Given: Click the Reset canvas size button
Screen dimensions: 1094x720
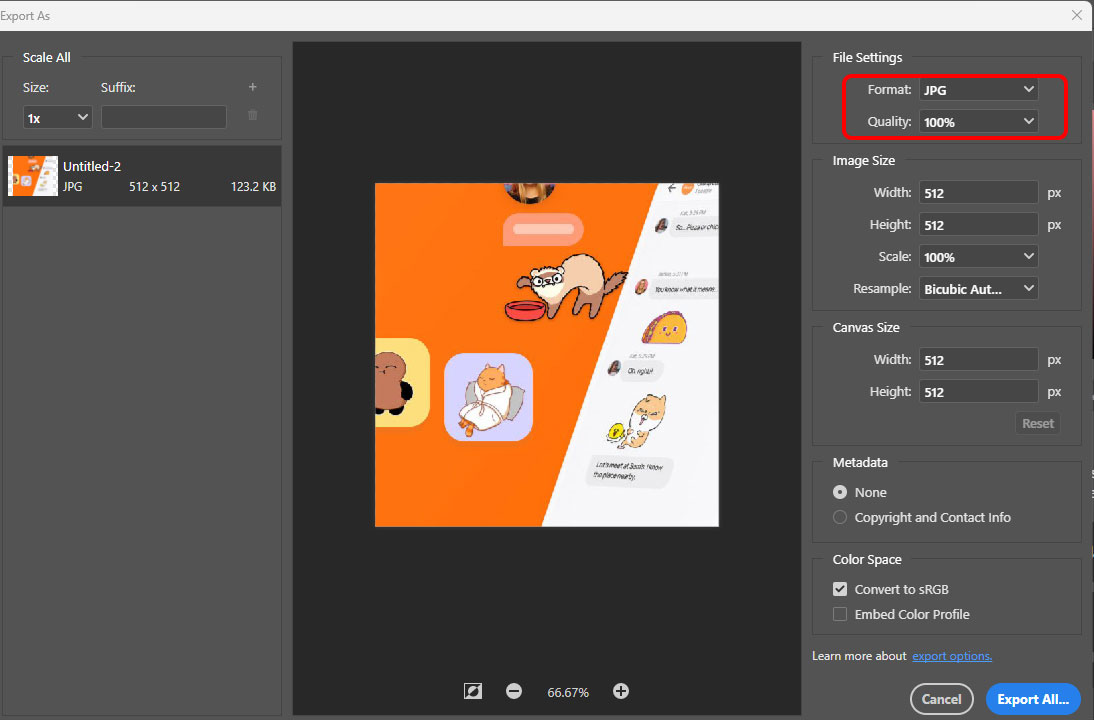Looking at the screenshot, I should tap(1037, 423).
